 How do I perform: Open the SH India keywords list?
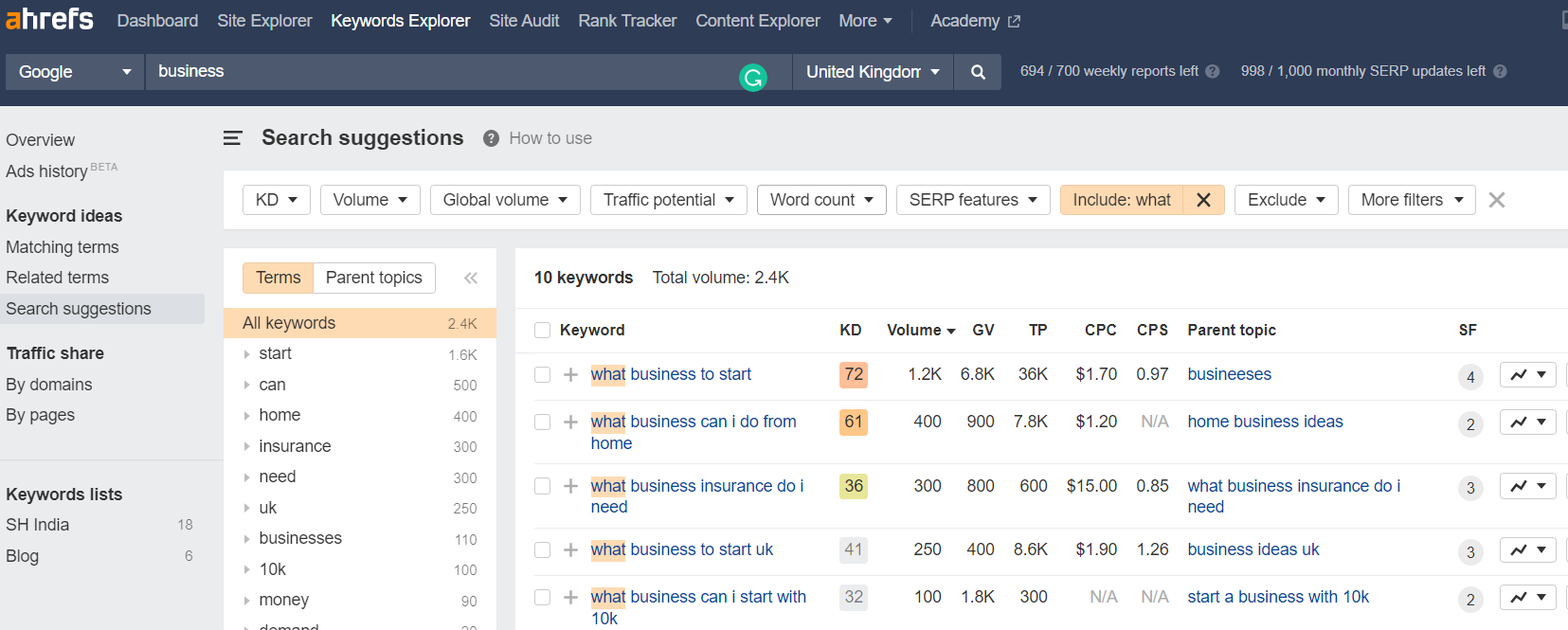click(x=38, y=525)
